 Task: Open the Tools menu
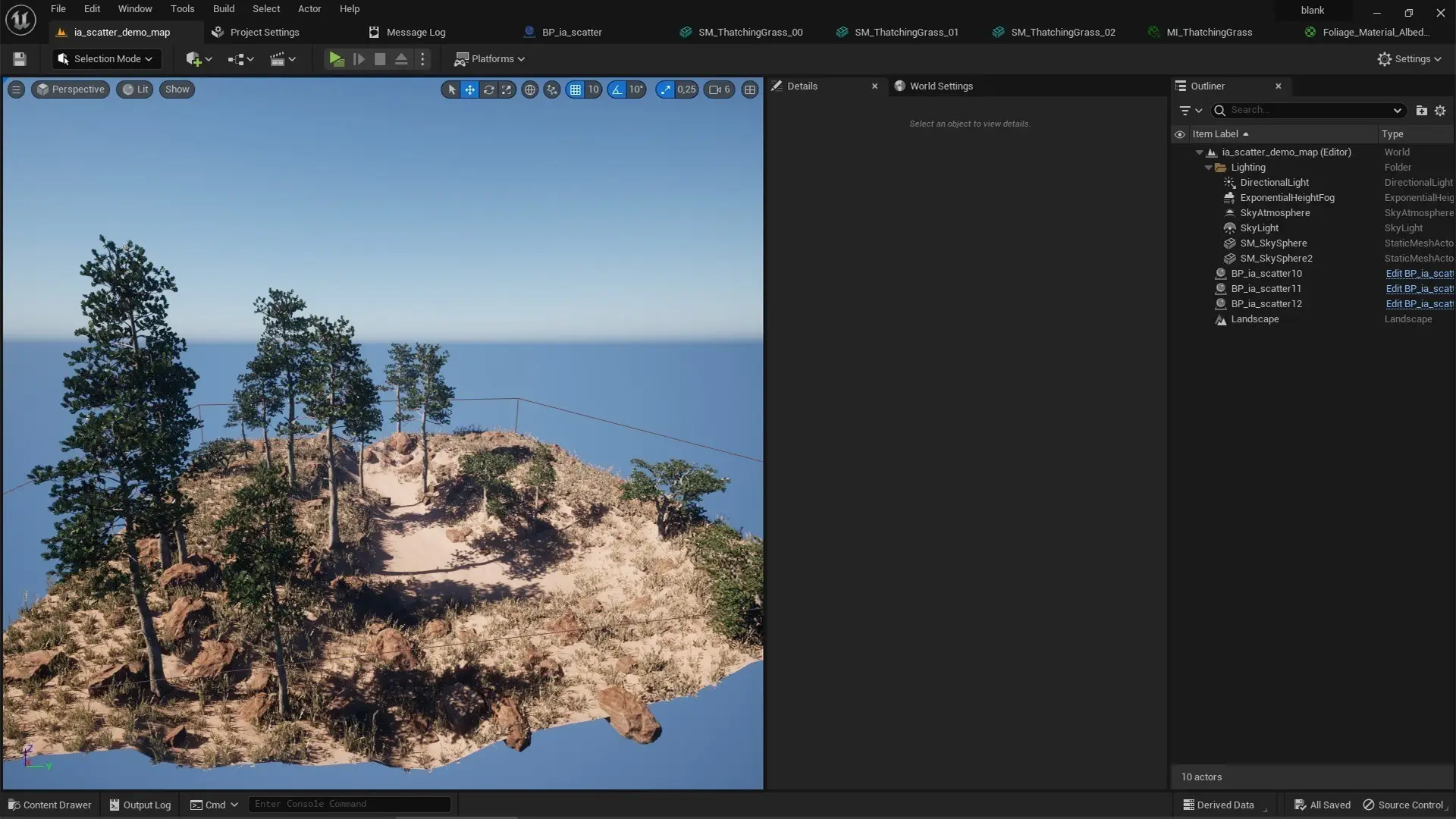[182, 8]
